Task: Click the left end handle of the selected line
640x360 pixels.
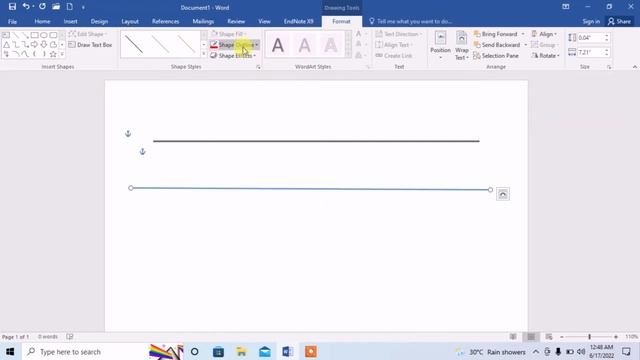Action: (131, 188)
